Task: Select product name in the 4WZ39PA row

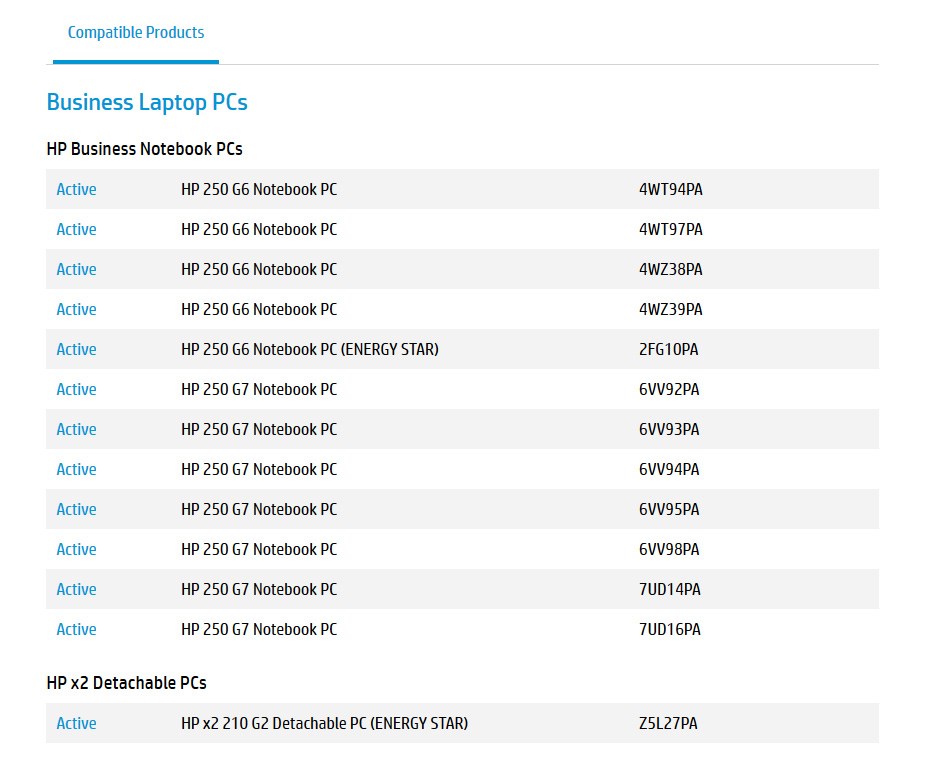Action: (259, 310)
